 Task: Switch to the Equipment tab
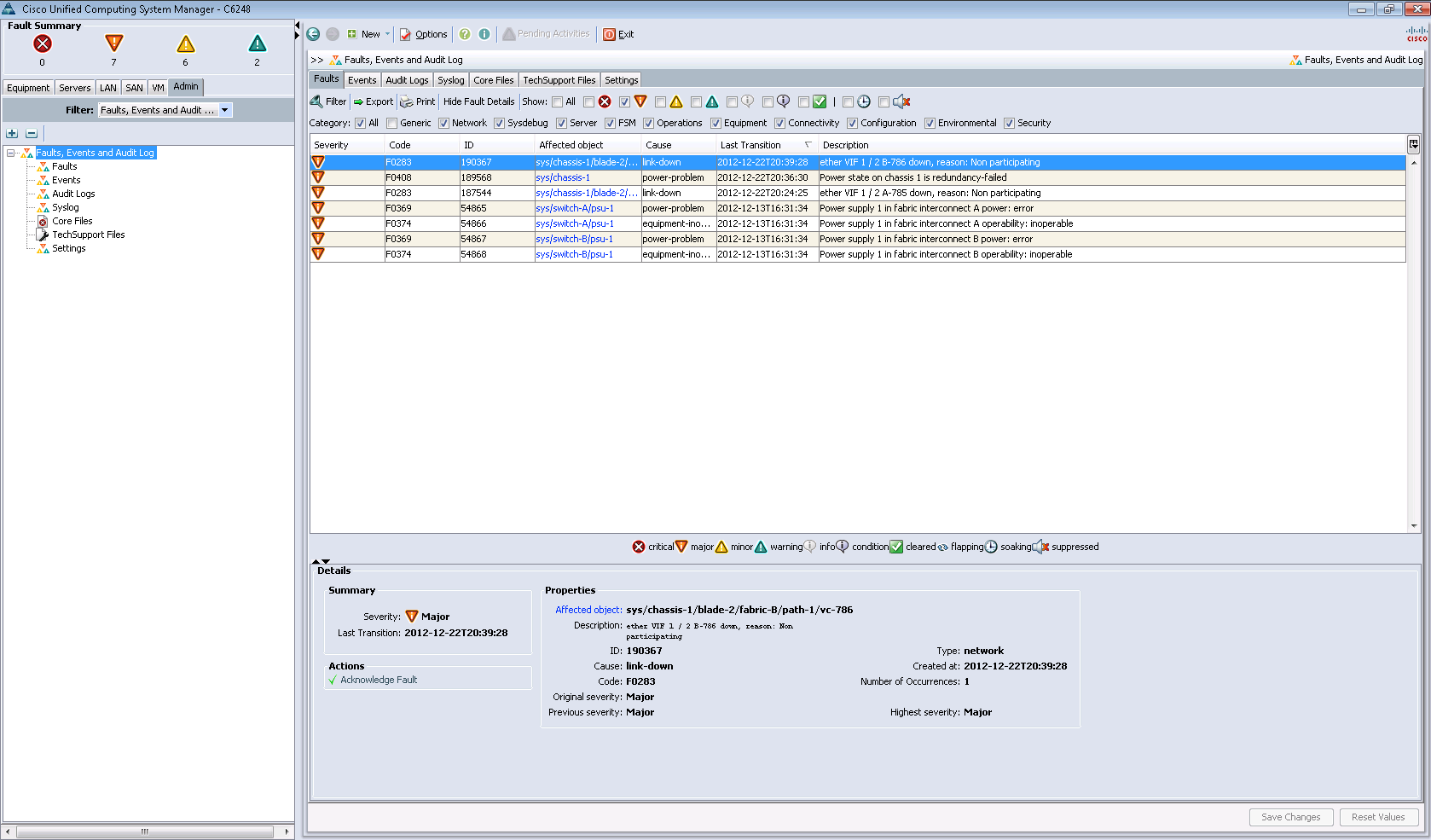point(28,88)
